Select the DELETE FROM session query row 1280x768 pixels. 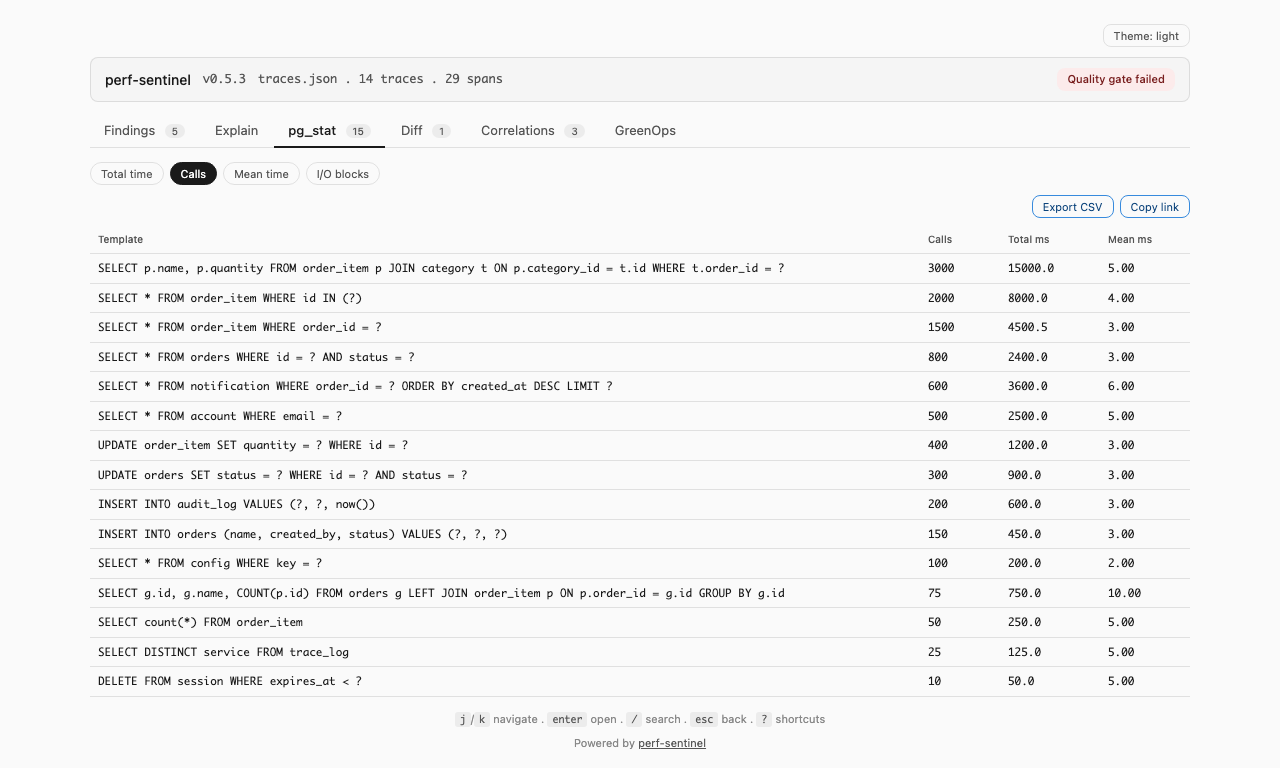tap(229, 681)
